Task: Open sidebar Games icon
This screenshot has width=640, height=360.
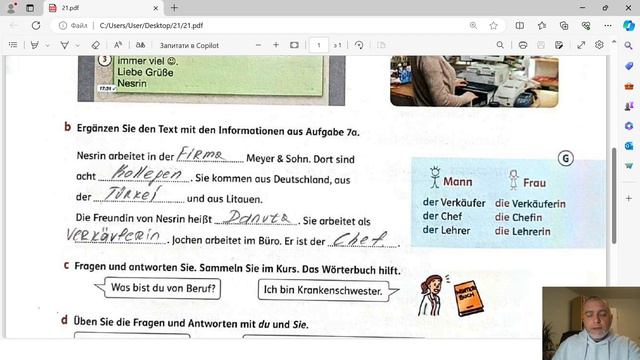Action: (x=629, y=106)
